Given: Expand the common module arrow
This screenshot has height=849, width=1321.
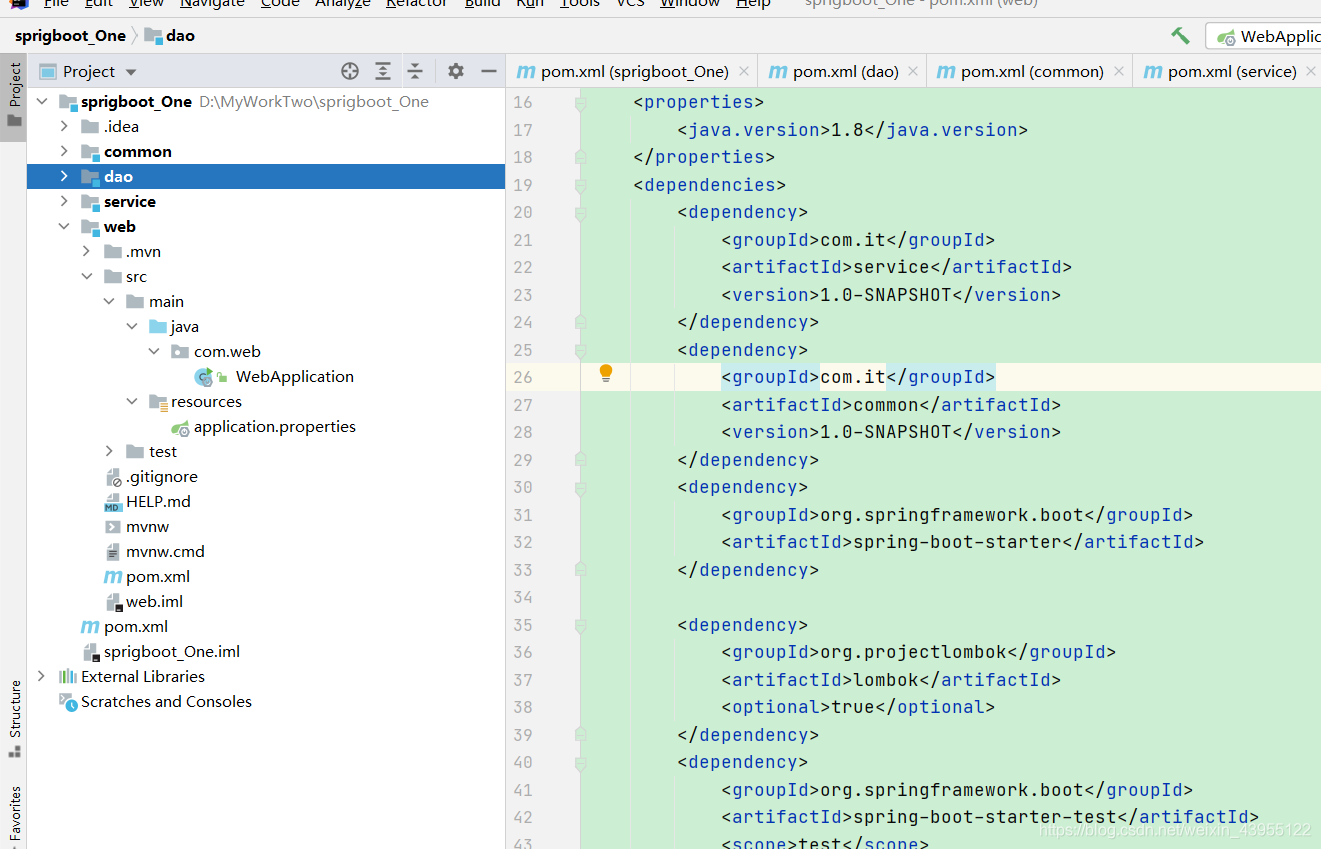Looking at the screenshot, I should coord(64,151).
